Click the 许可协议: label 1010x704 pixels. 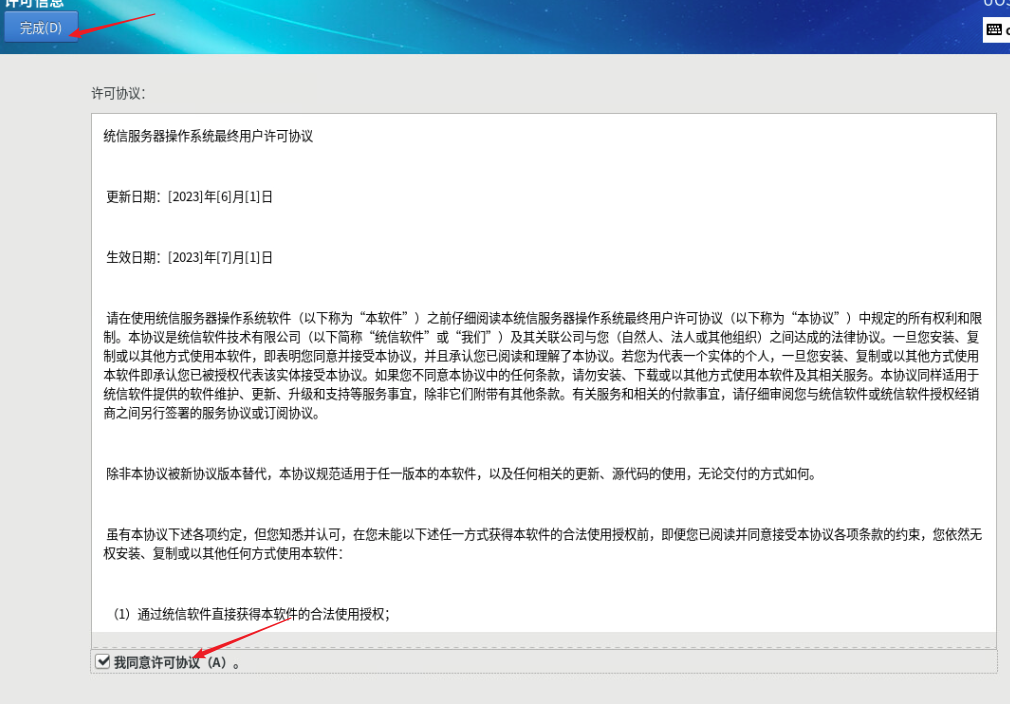(119, 93)
